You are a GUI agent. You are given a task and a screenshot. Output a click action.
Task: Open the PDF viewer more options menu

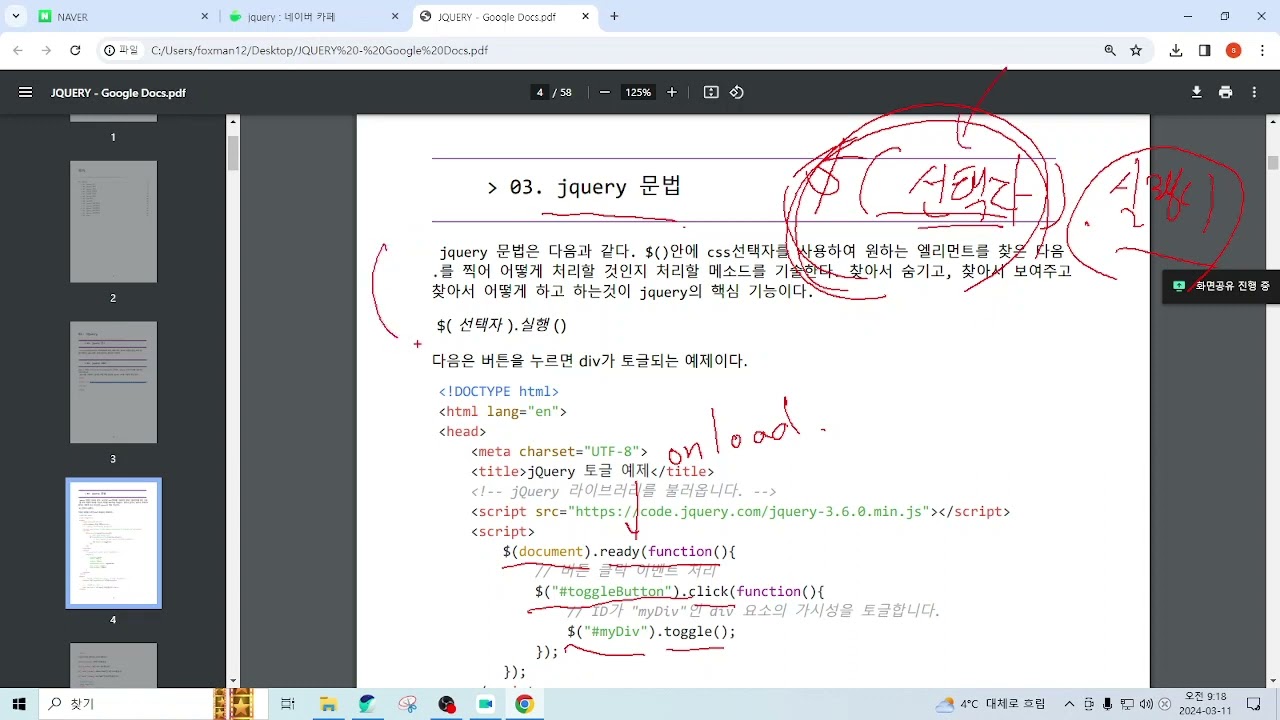[x=1256, y=92]
